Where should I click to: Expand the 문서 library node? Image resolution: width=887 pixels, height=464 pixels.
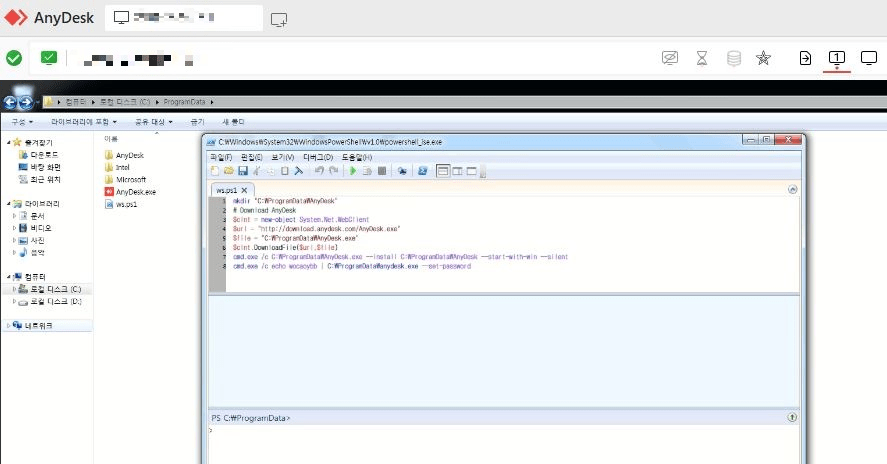click(x=15, y=216)
